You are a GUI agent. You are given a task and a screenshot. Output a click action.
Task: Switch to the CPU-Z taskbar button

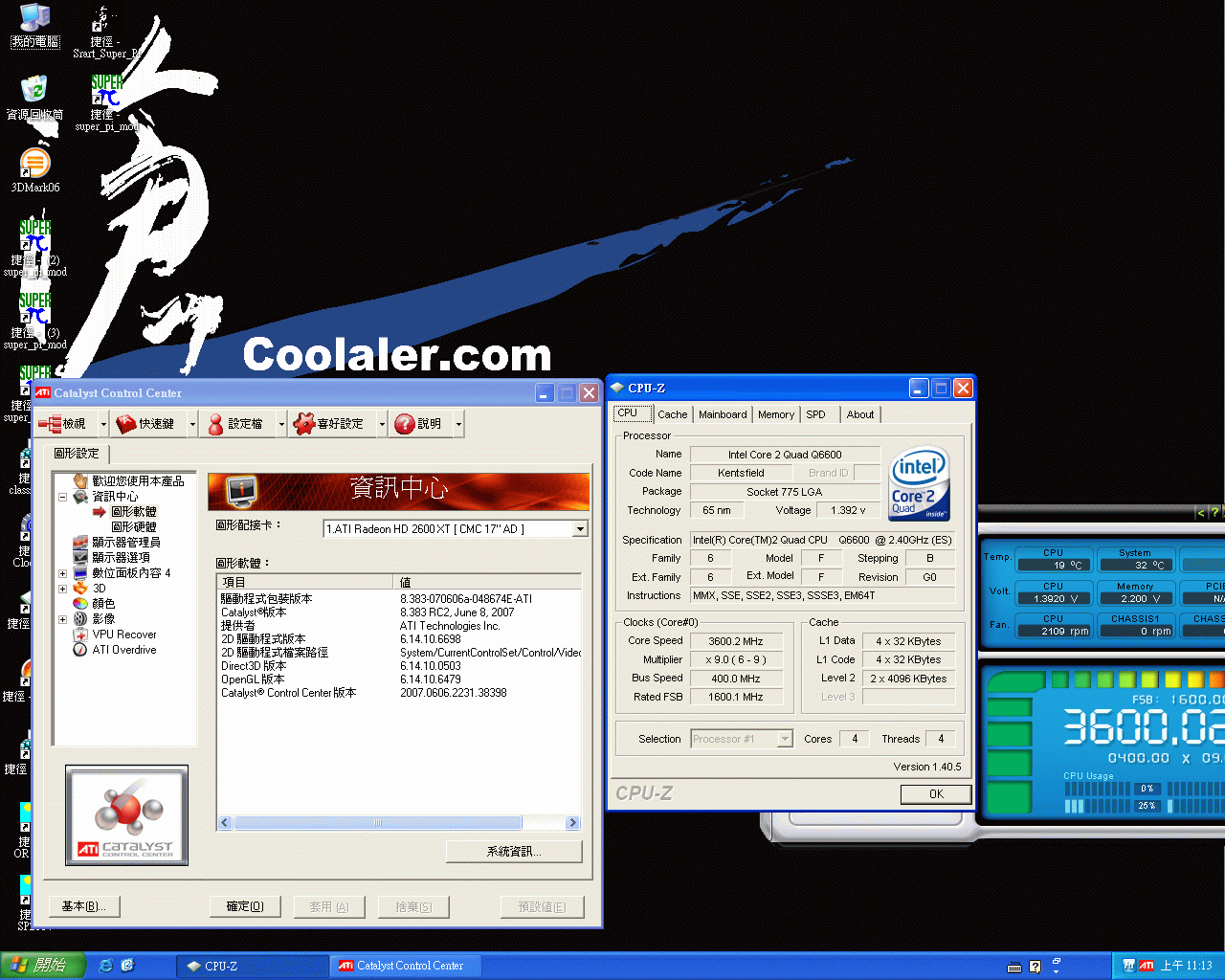[252, 966]
